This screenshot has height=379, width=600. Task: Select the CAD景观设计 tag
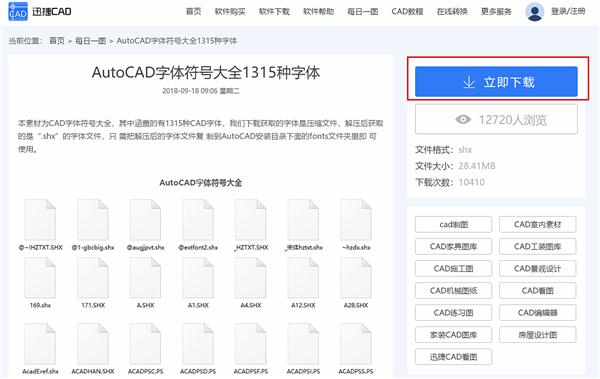point(538,268)
